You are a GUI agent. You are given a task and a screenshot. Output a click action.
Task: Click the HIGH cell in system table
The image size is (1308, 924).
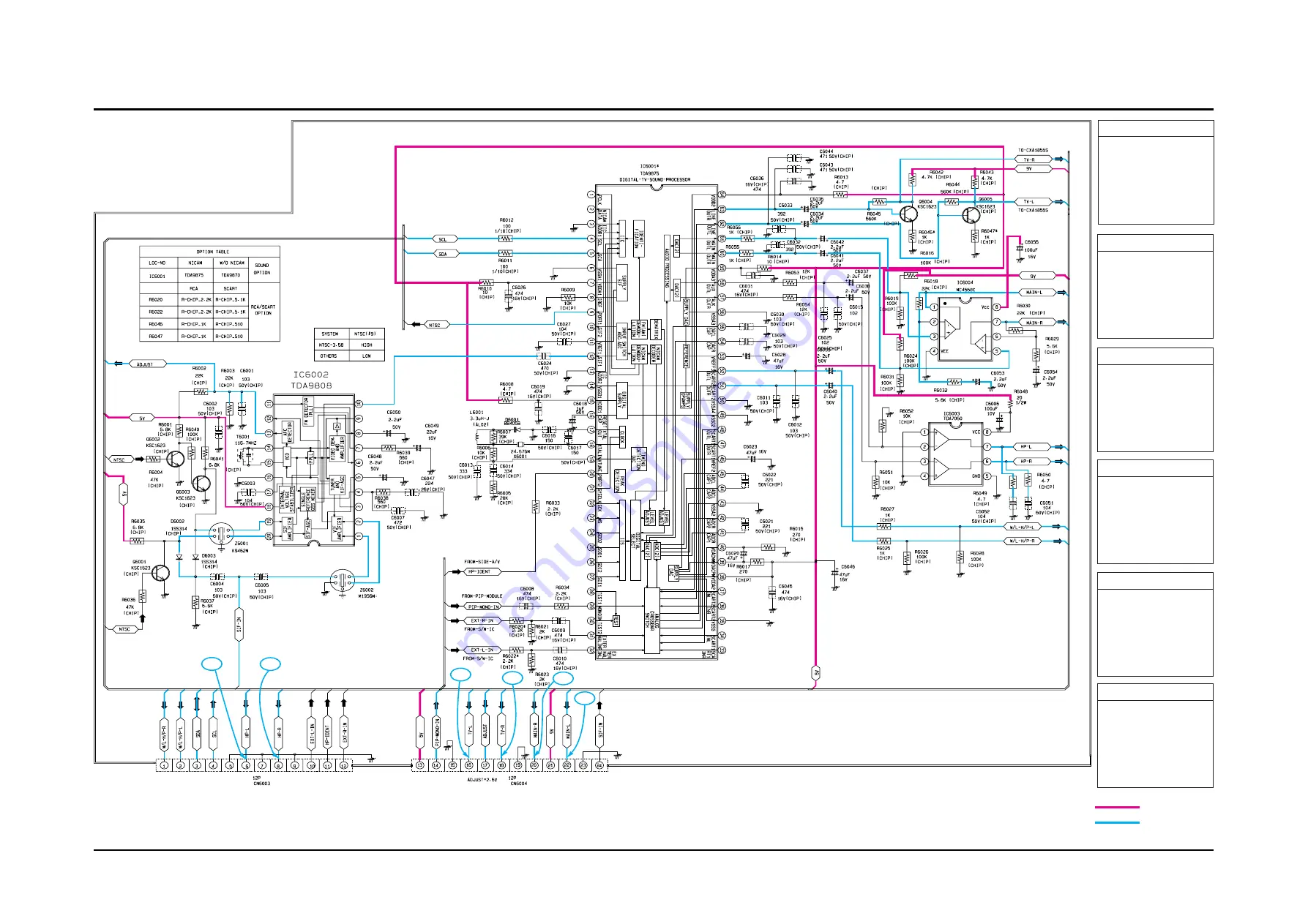[x=367, y=345]
